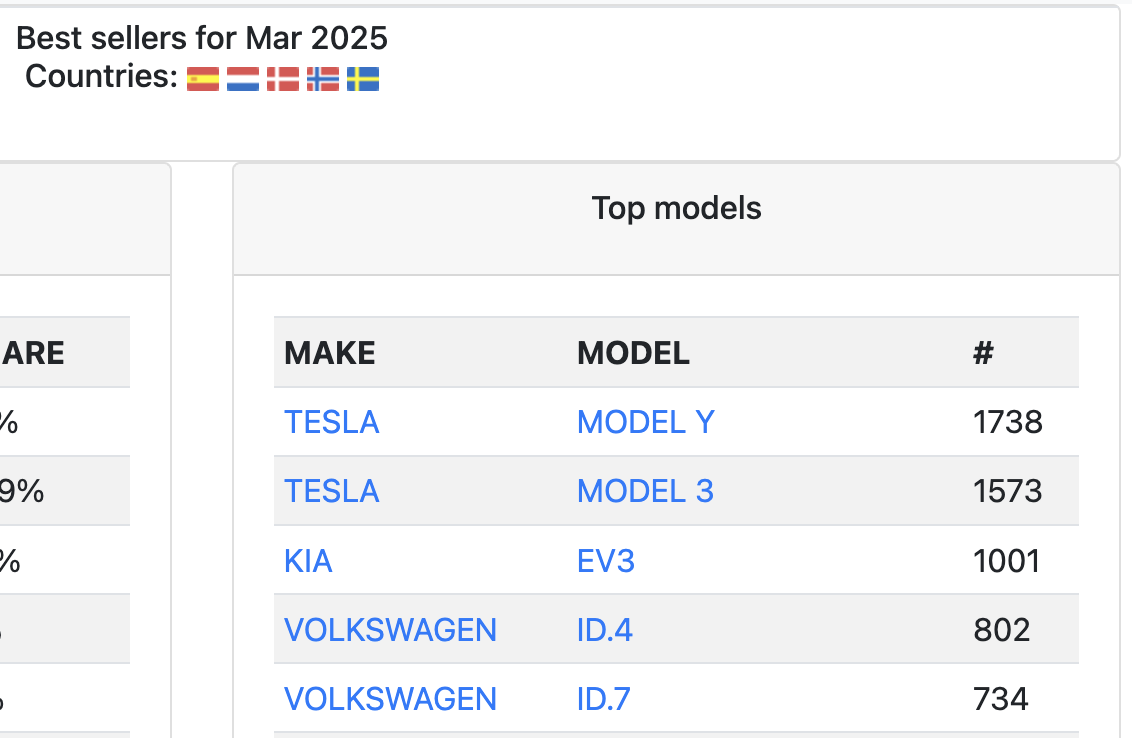
Task: Open the MODEL 3 link
Action: tap(645, 491)
